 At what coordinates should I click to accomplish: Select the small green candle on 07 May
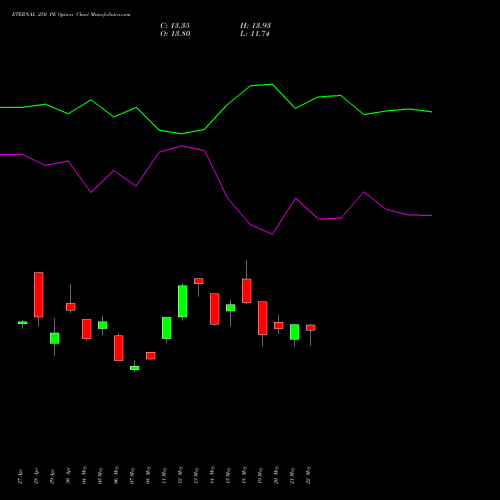(x=135, y=368)
